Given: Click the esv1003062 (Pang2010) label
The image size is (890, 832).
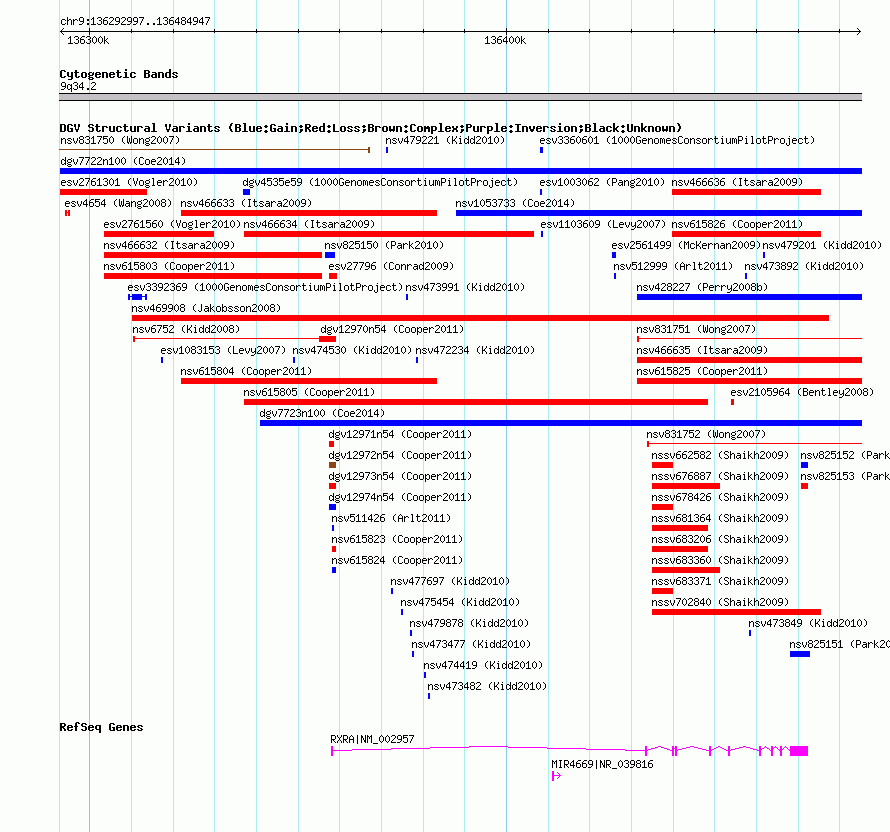Looking at the screenshot, I should coord(602,182).
